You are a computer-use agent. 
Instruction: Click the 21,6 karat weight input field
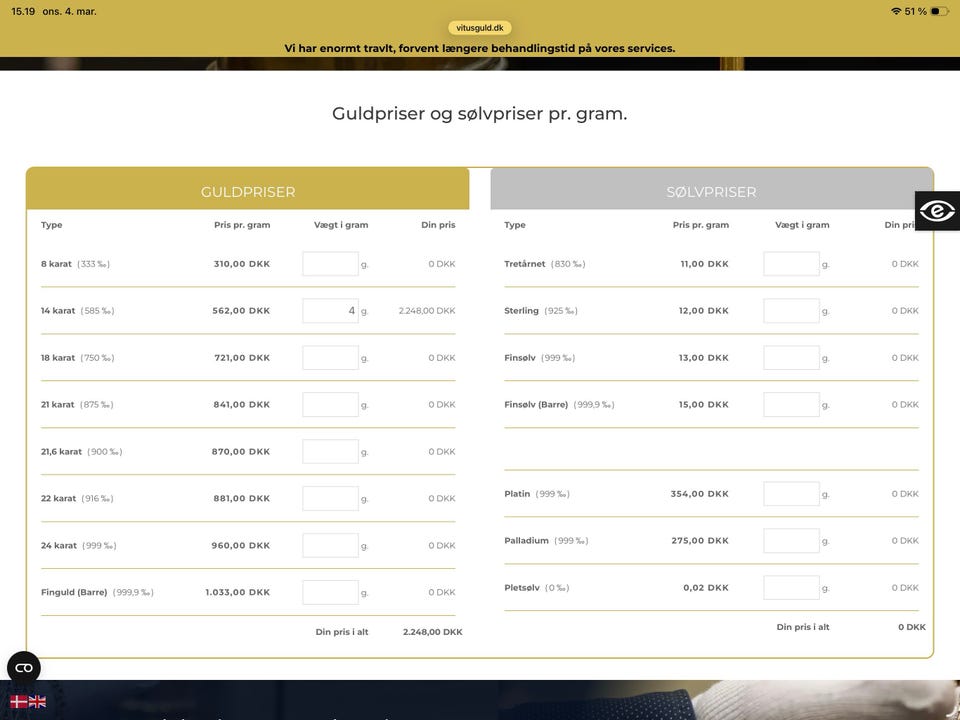(x=331, y=452)
